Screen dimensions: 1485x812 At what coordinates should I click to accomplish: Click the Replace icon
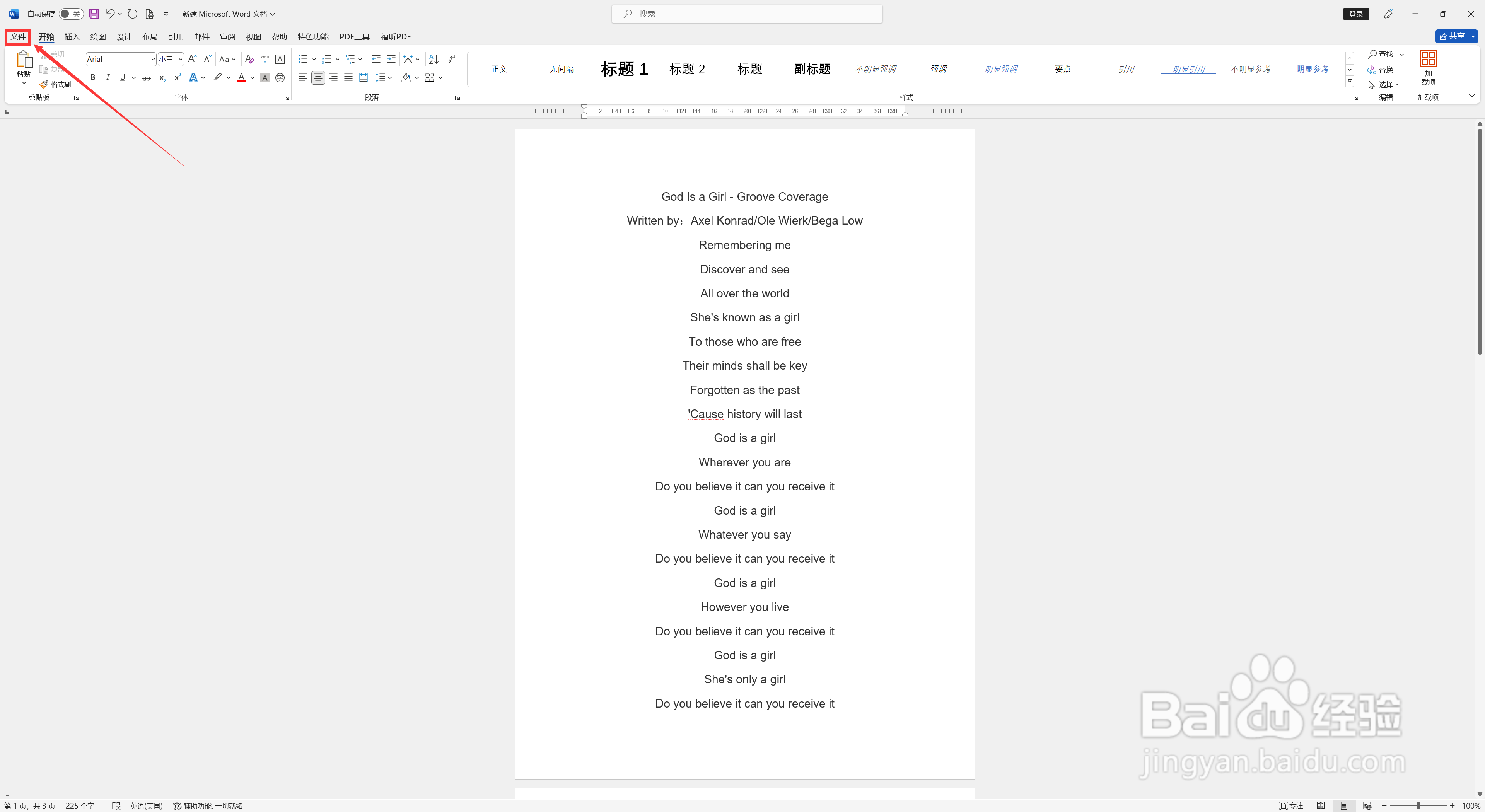tap(1372, 69)
